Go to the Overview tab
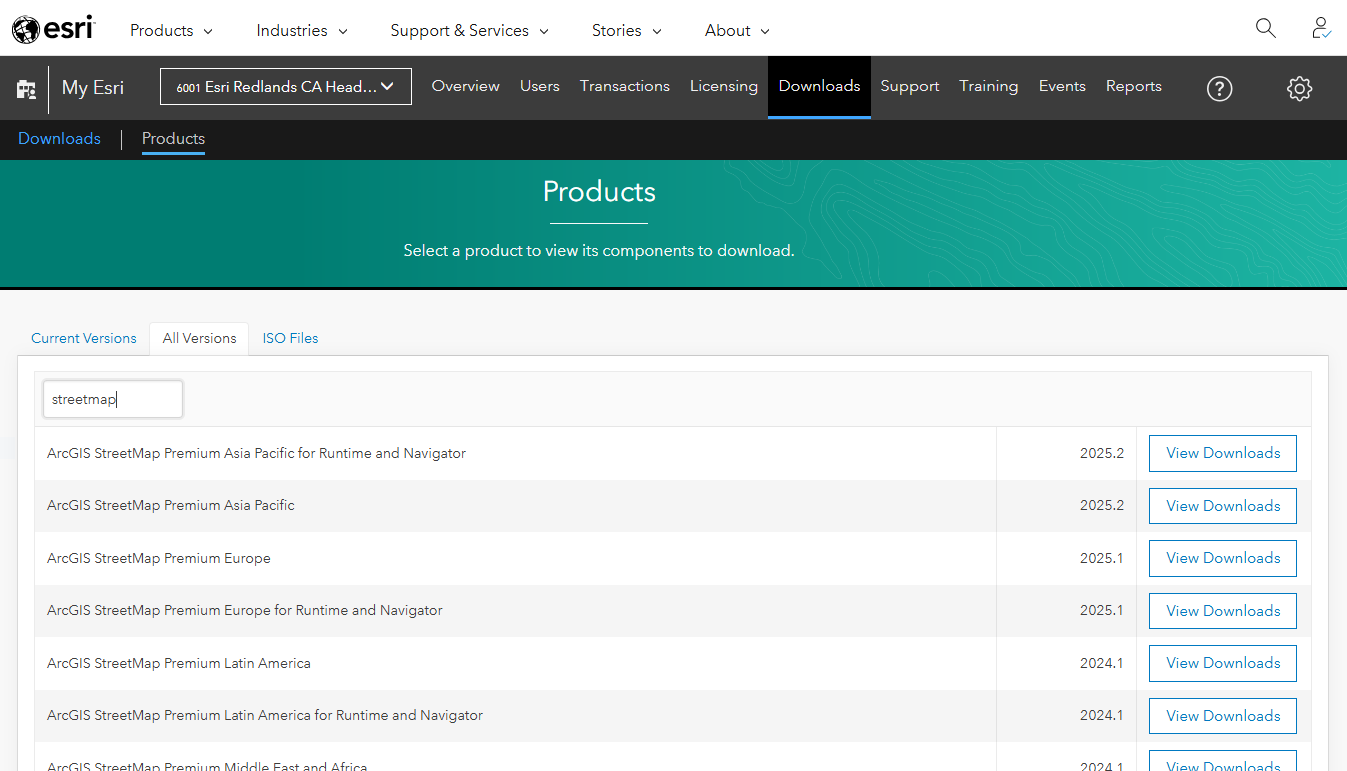The image size is (1347, 771). pyautogui.click(x=465, y=86)
